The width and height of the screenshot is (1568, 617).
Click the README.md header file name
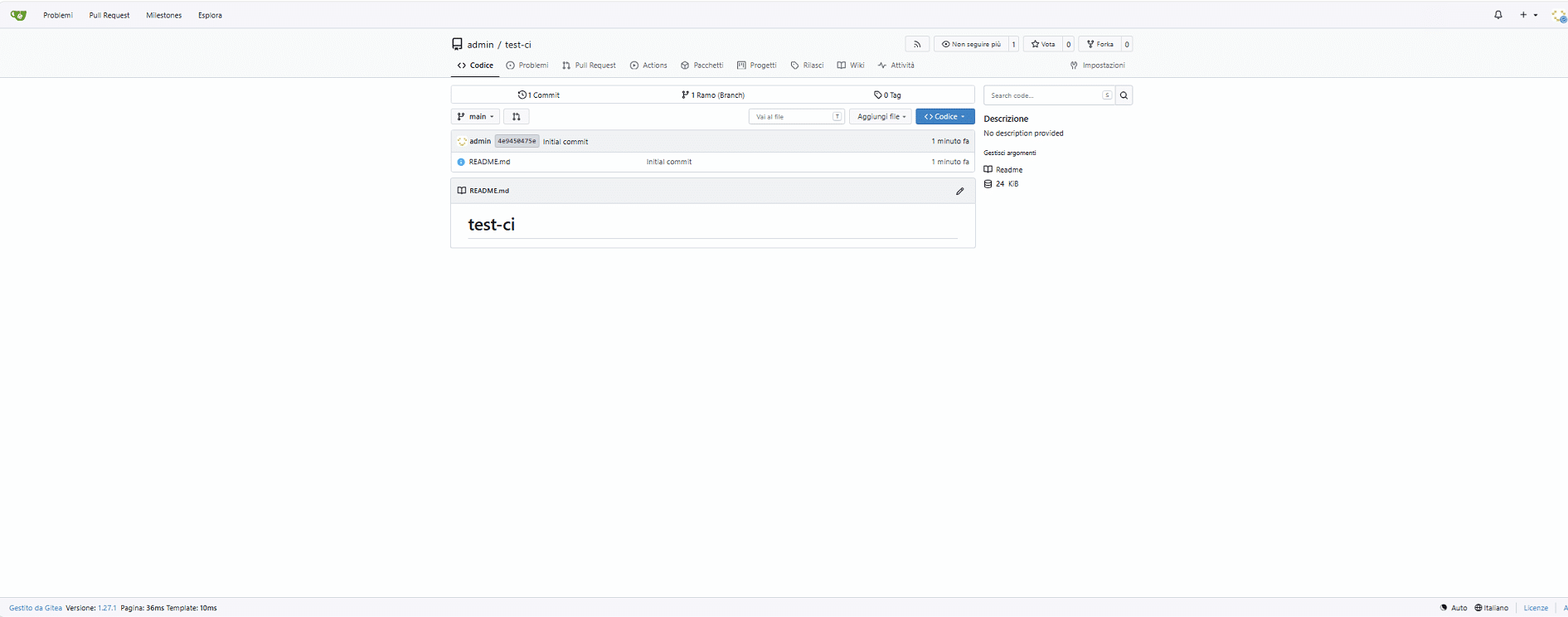pos(489,191)
